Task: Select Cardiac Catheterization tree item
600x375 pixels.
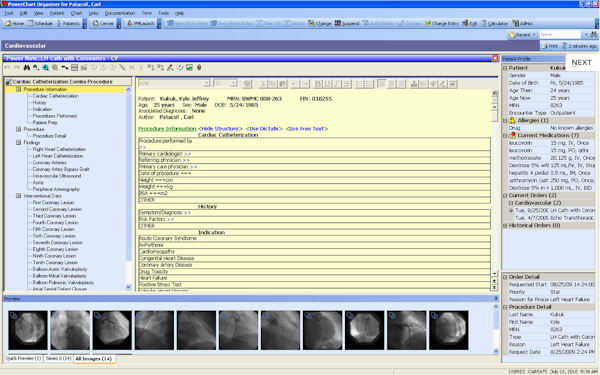Action: tap(55, 96)
